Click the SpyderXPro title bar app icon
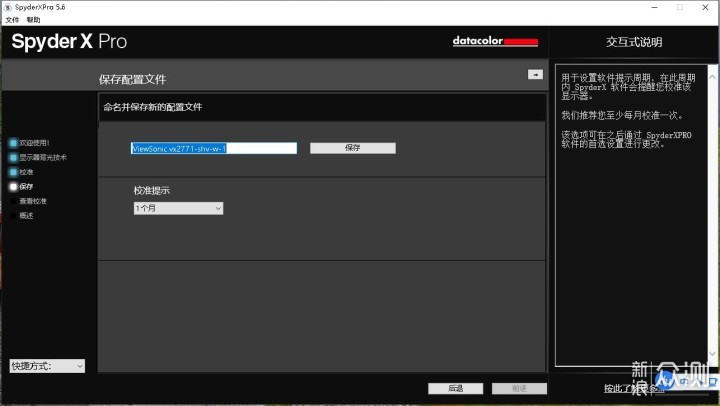Viewport: 720px width, 406px height. click(x=7, y=7)
